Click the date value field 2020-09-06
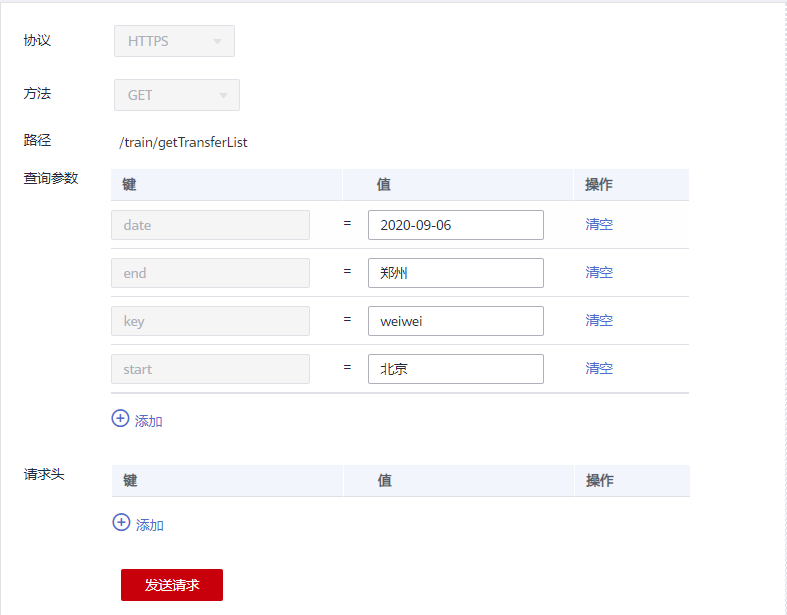Viewport: 787px width, 615px height. 456,225
